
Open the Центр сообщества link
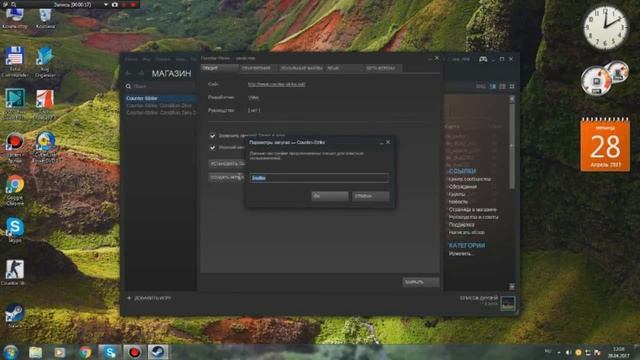click(x=469, y=179)
